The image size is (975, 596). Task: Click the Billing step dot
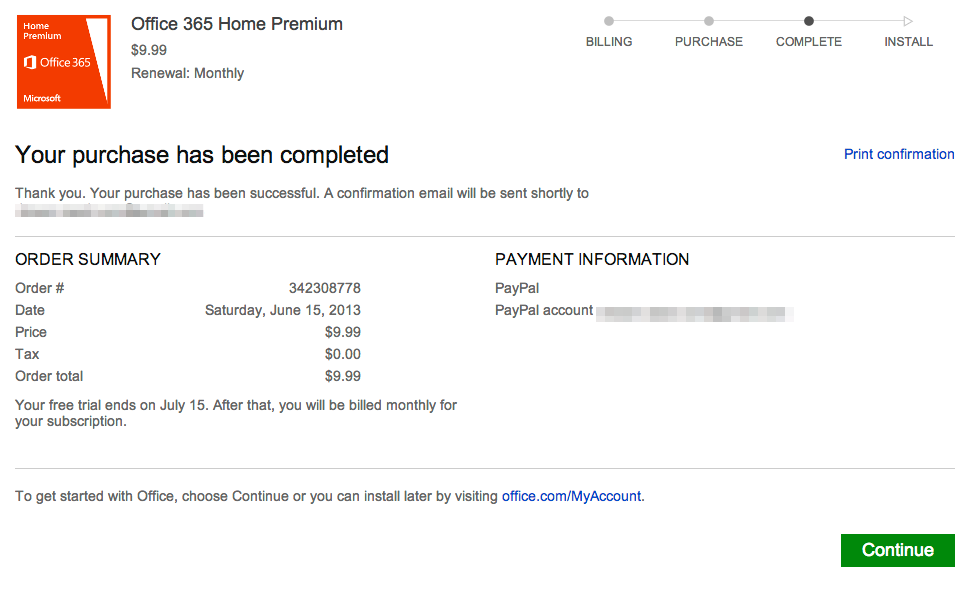point(609,21)
